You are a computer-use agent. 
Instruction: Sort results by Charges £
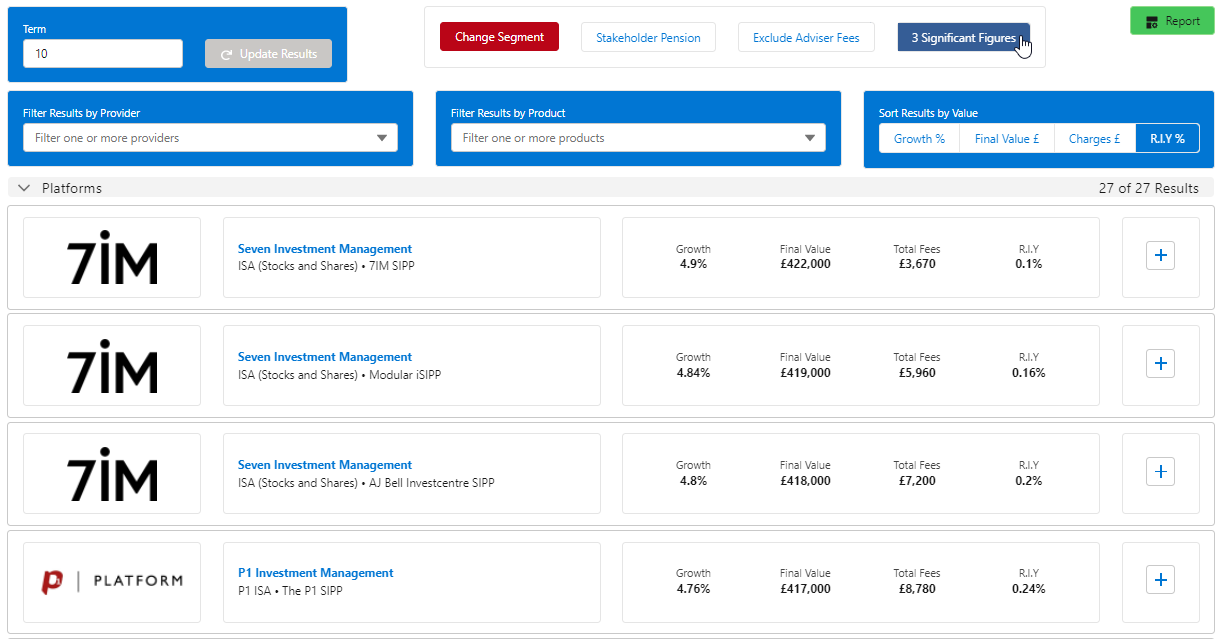tap(1095, 139)
